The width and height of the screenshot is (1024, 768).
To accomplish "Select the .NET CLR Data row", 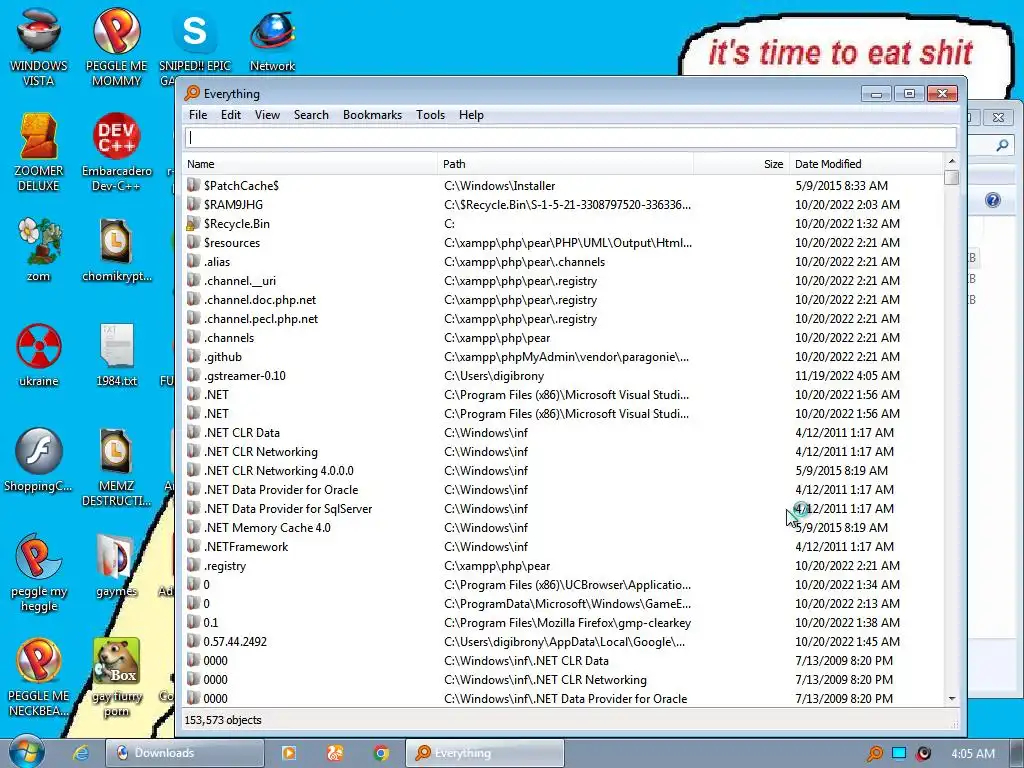I will pos(564,432).
